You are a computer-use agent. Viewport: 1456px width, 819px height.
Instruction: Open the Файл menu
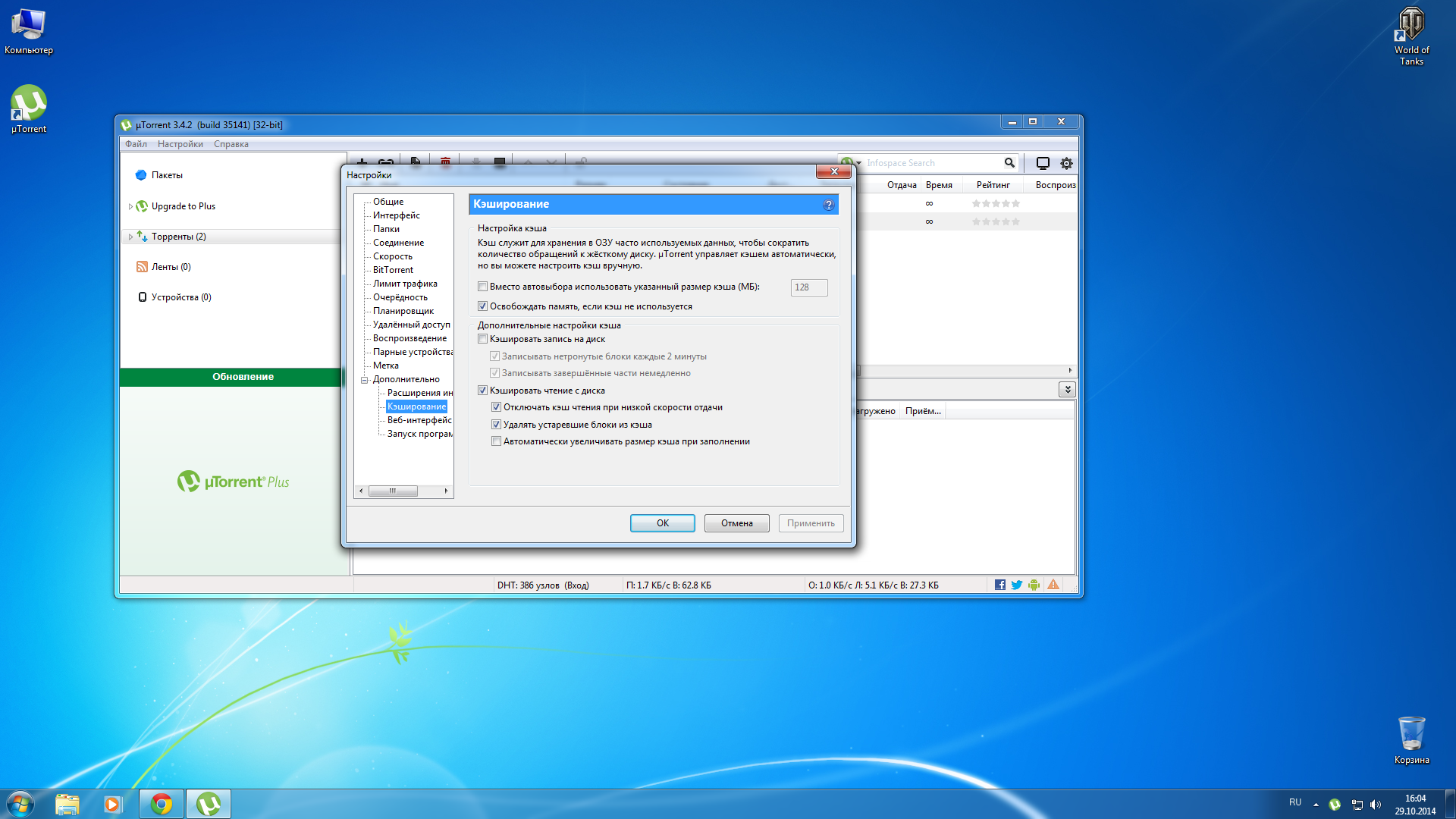point(136,144)
